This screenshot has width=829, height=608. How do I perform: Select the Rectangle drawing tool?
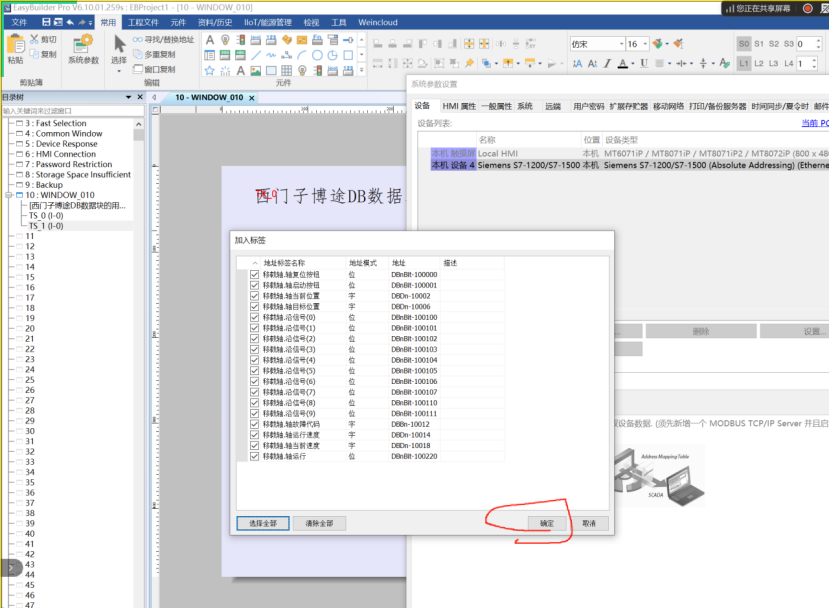(x=348, y=55)
